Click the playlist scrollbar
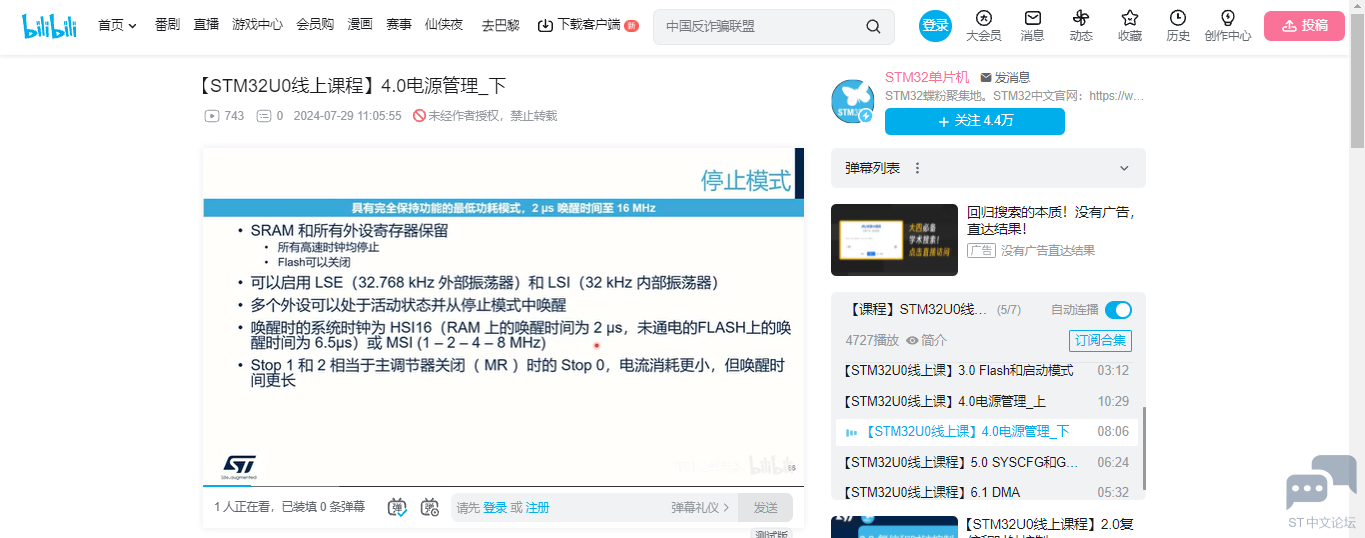Image resolution: width=1365 pixels, height=538 pixels. pos(1143,448)
